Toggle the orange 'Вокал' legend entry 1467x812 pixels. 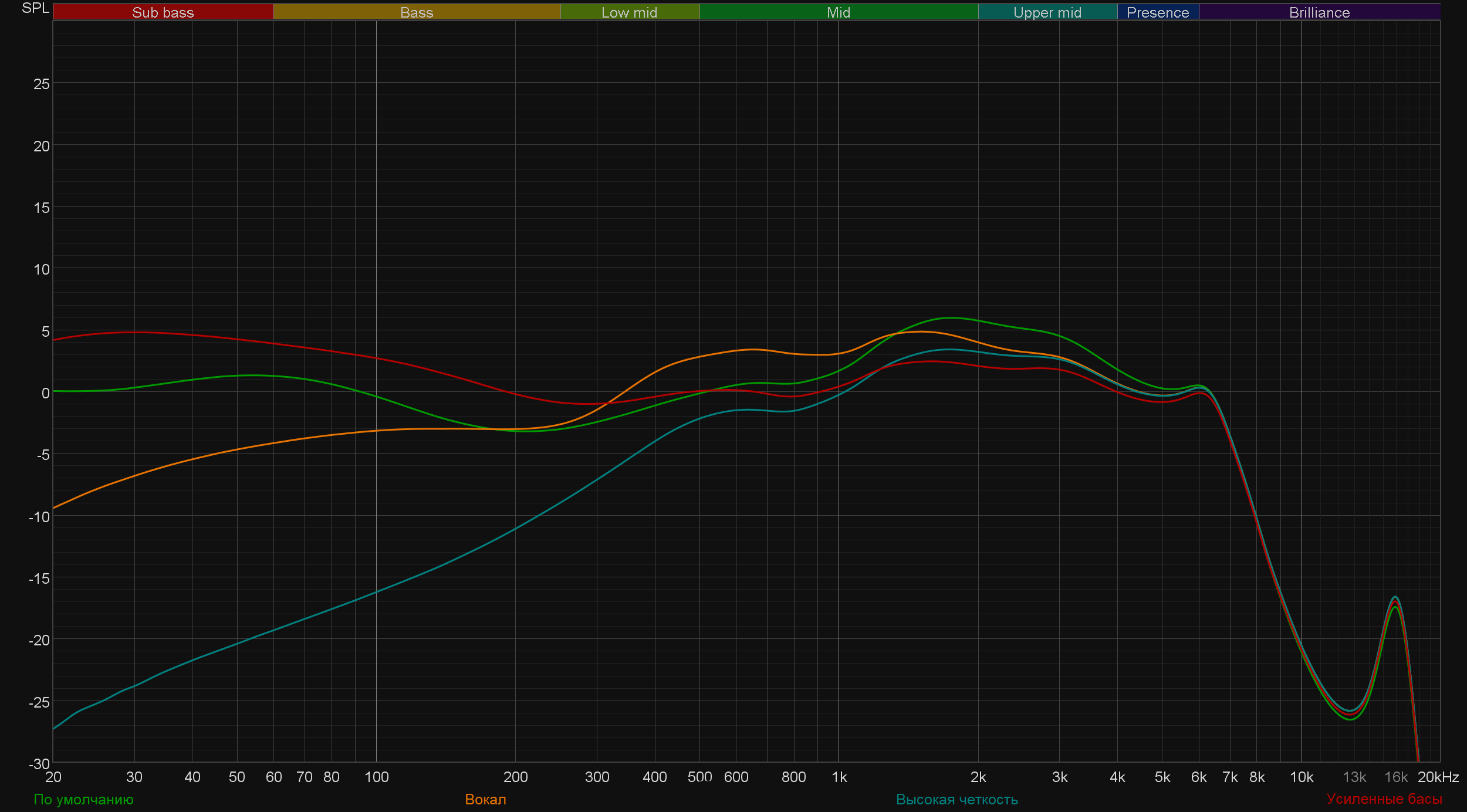click(x=485, y=799)
